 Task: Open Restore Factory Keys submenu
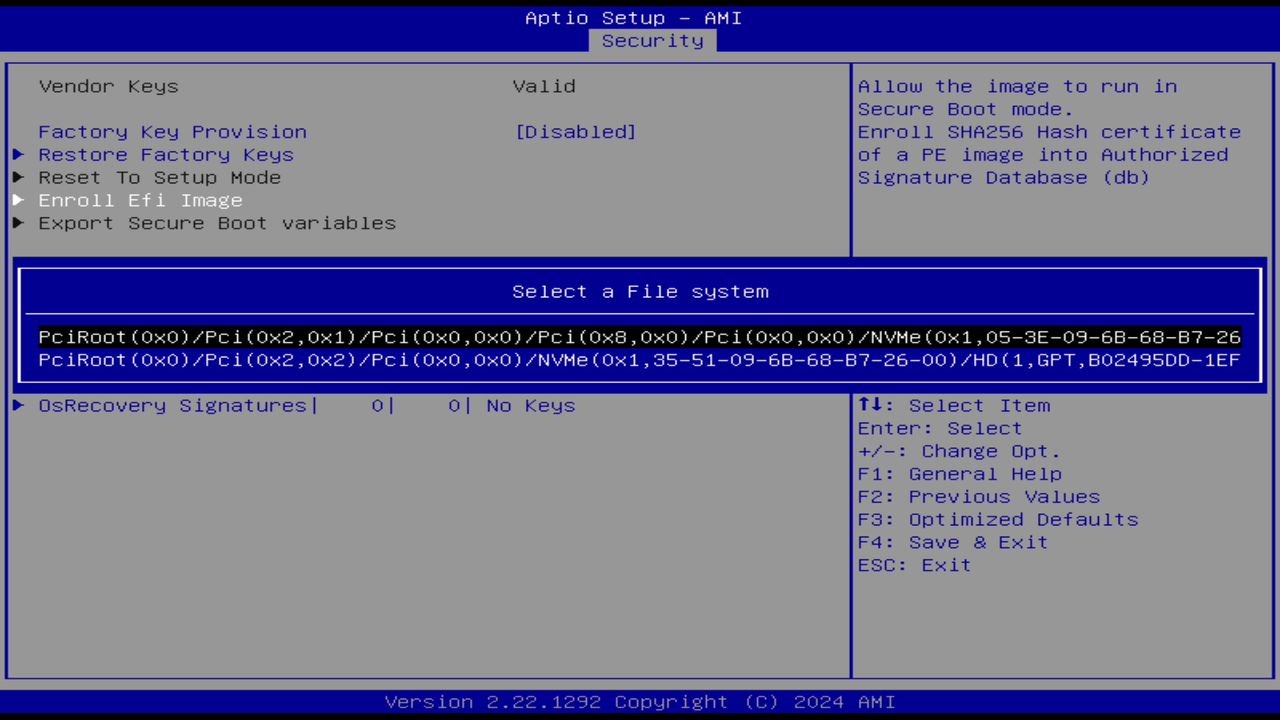pyautogui.click(x=166, y=155)
